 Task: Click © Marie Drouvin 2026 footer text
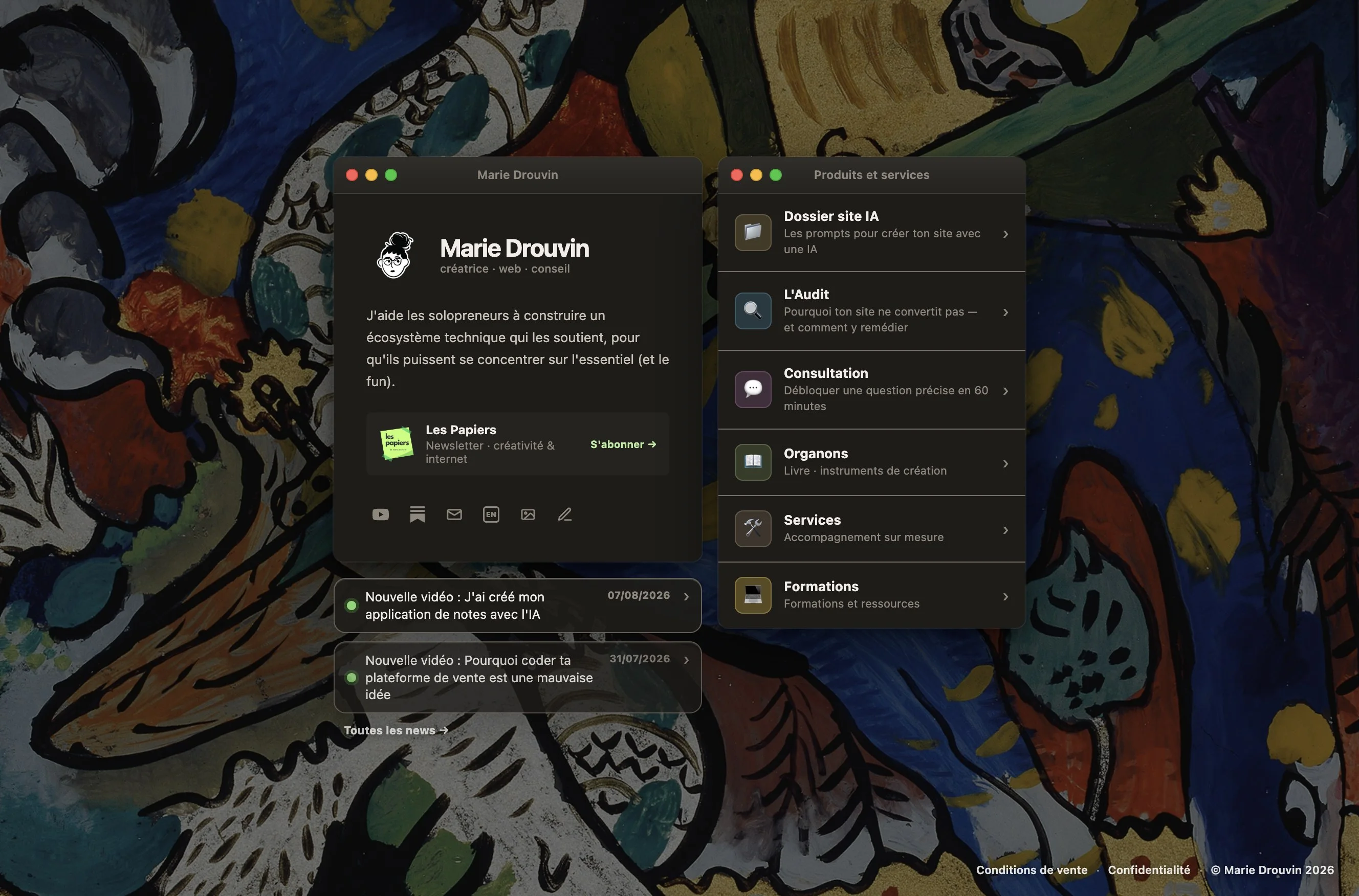coord(1272,870)
